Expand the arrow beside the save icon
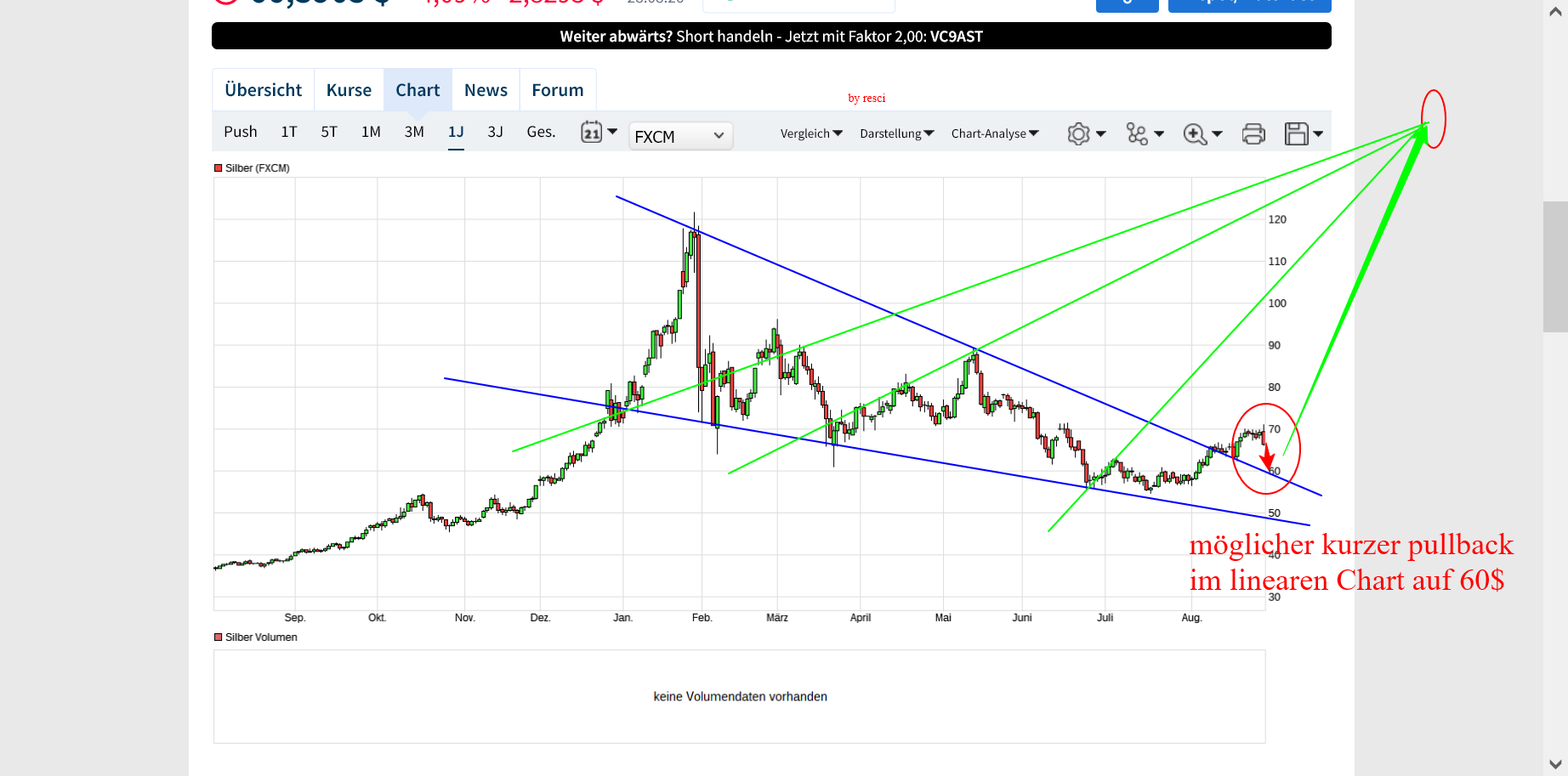This screenshot has width=1568, height=776. pos(1318,133)
